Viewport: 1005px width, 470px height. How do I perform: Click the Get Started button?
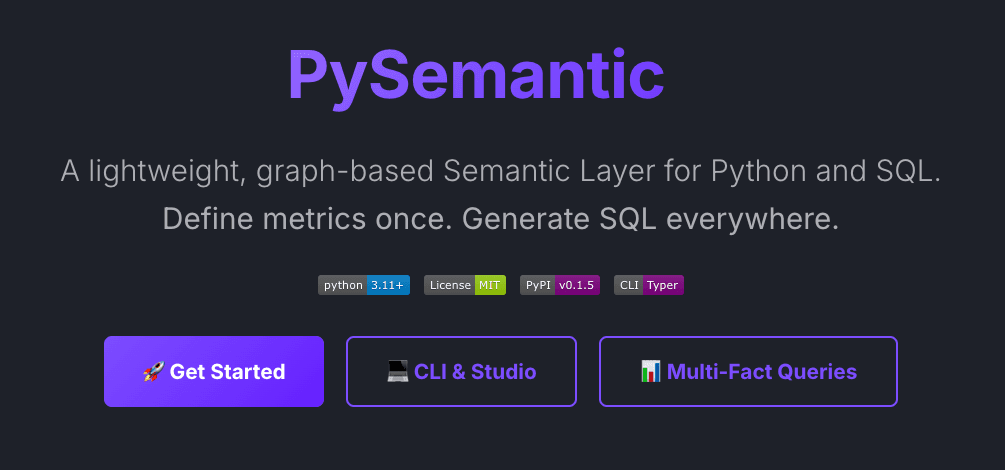[x=213, y=371]
